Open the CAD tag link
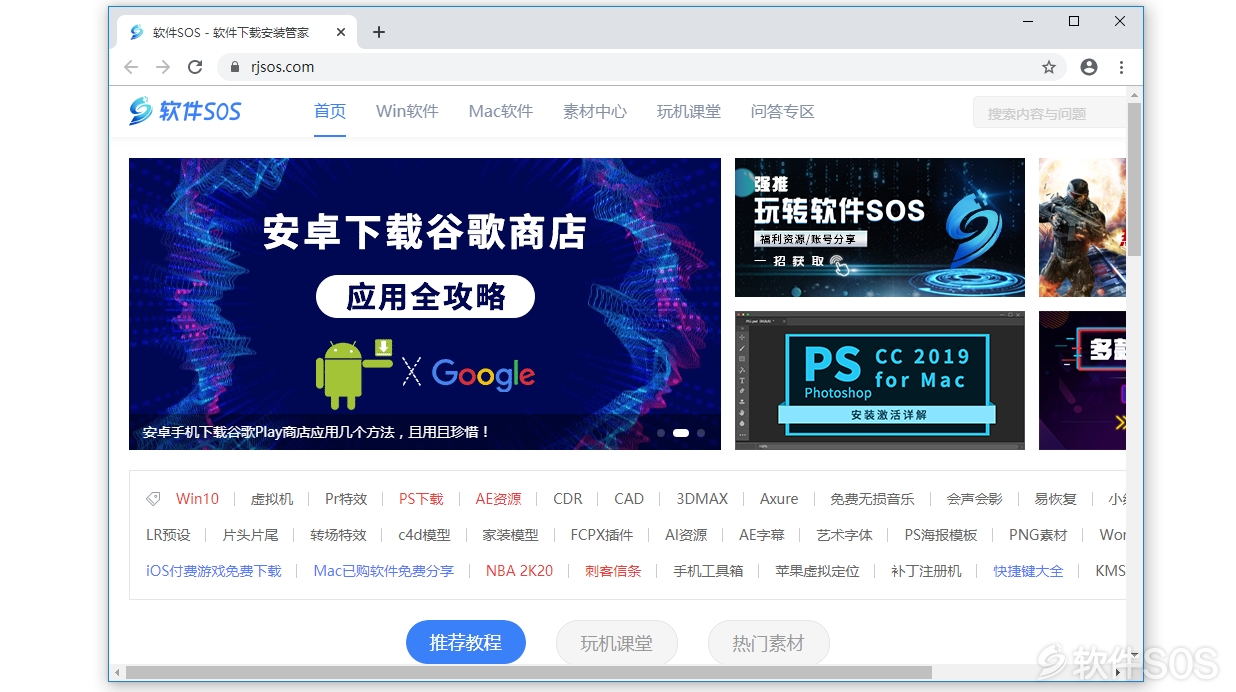Screen dimensions: 1236x692 point(629,498)
